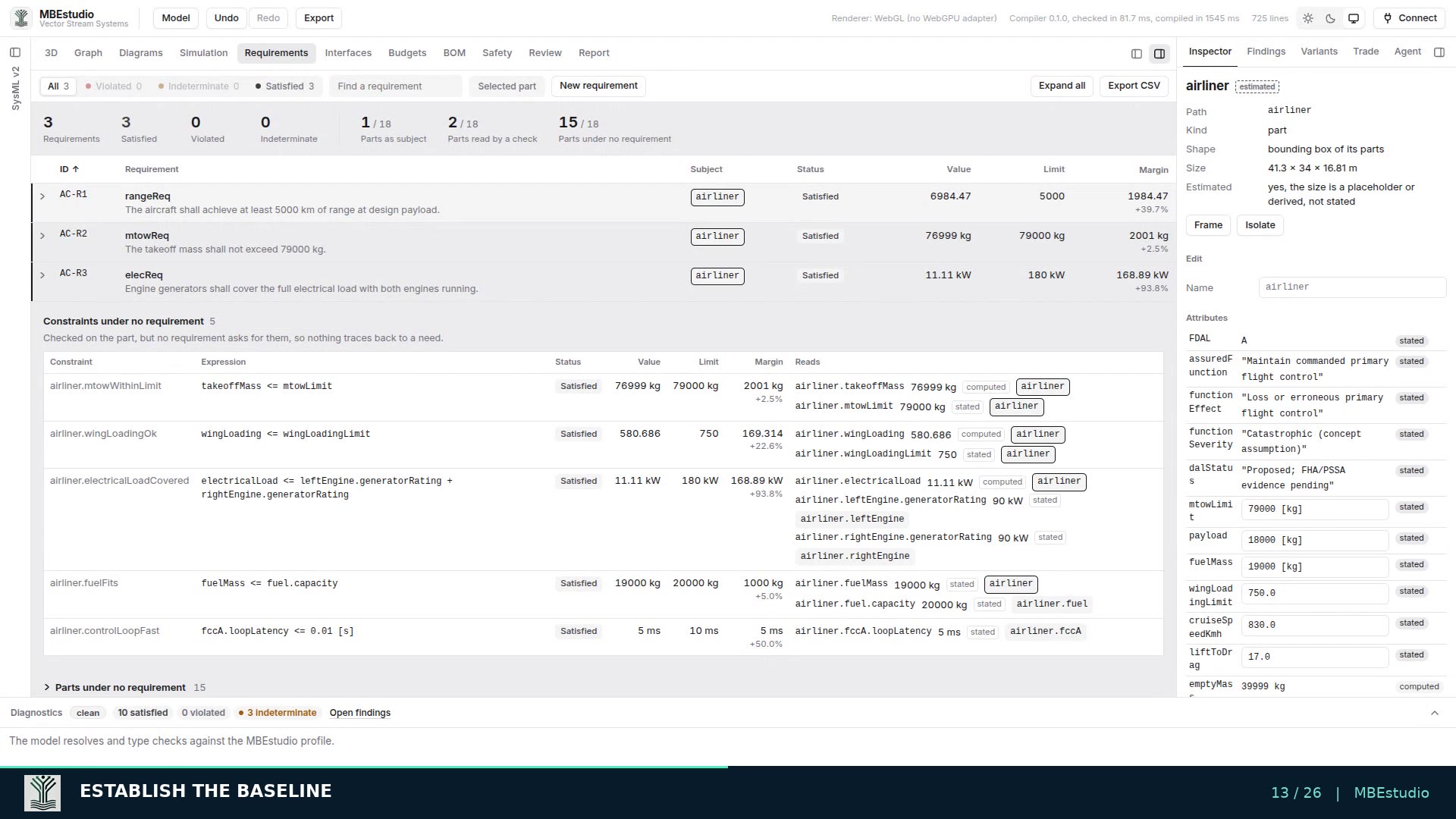Switch to light theme sun icon
This screenshot has height=819, width=1456.
point(1308,18)
